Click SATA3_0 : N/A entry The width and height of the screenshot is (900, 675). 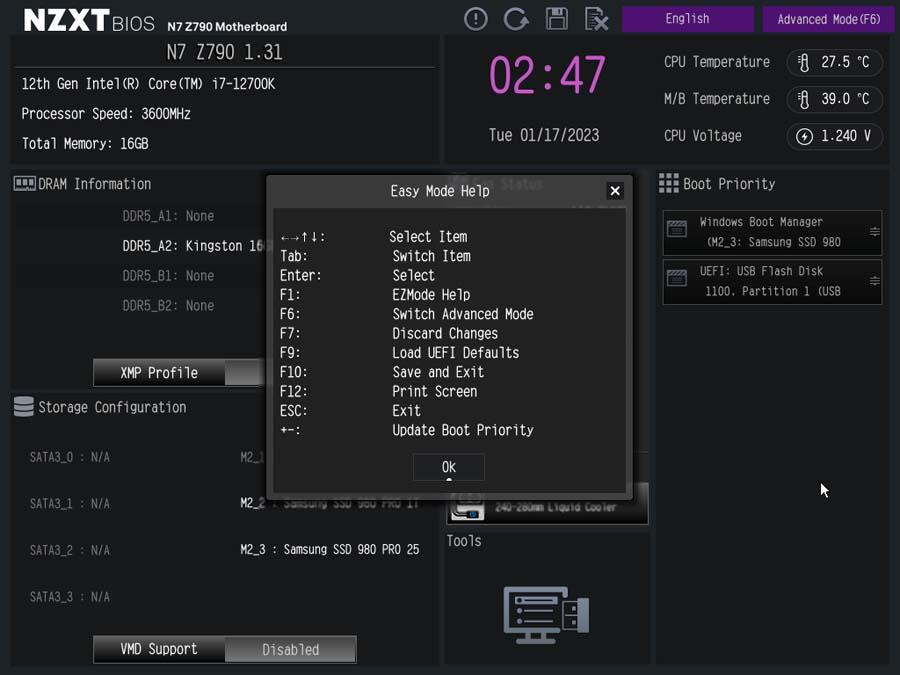69,457
